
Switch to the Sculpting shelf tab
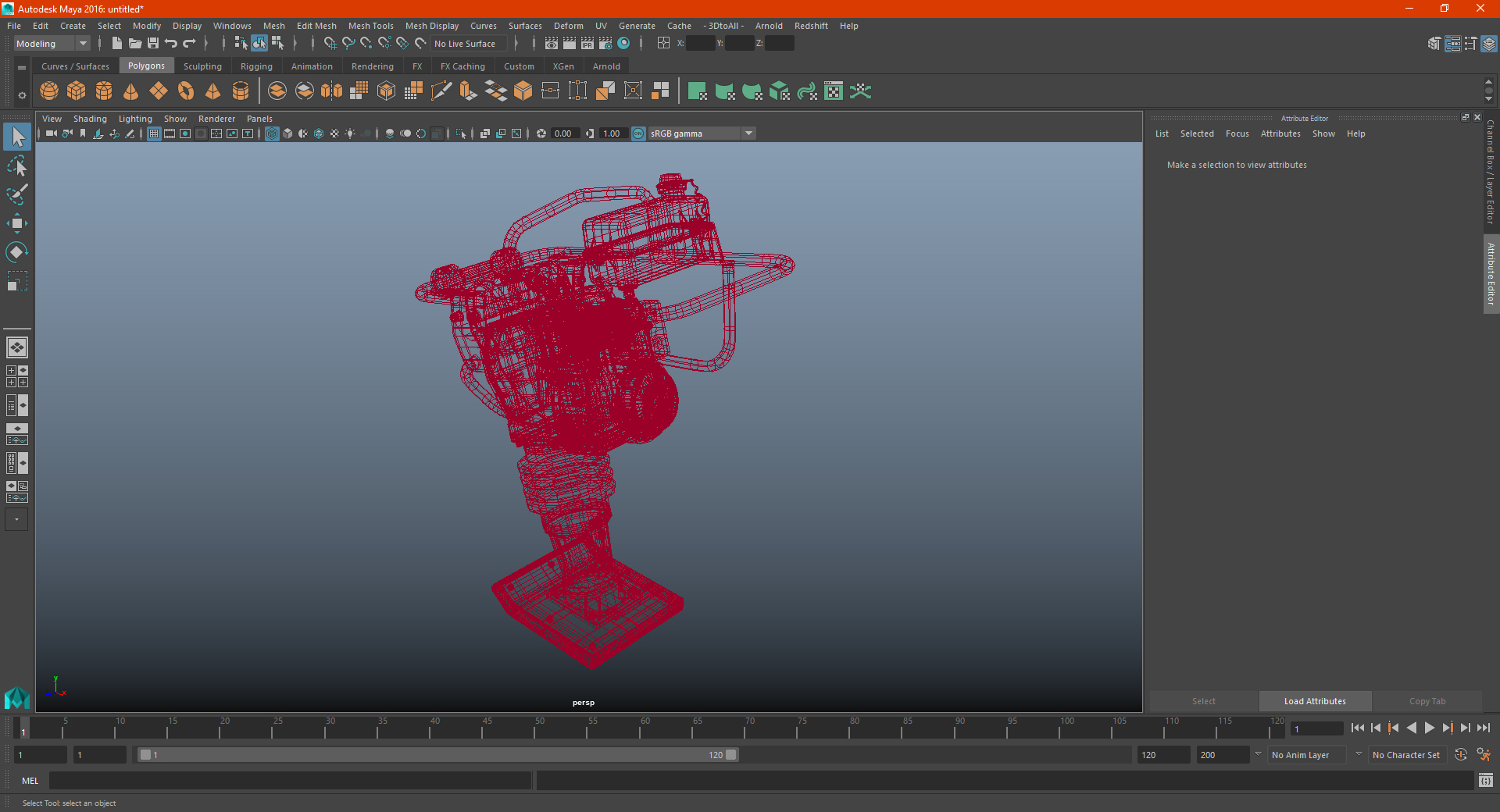(202, 66)
